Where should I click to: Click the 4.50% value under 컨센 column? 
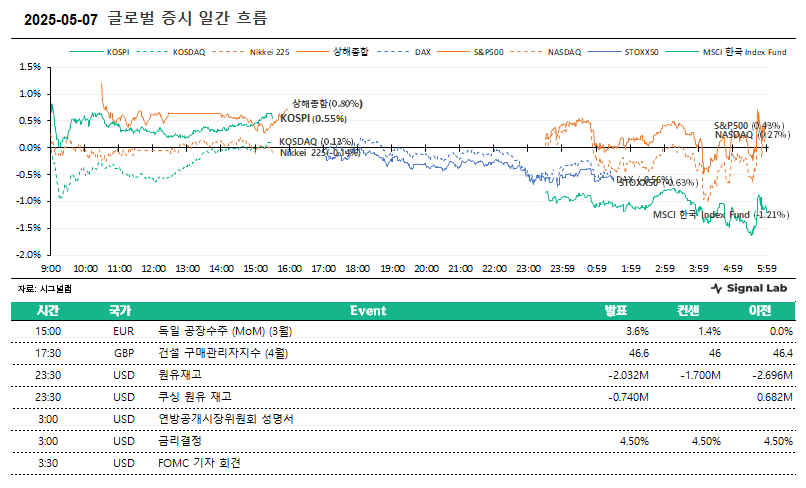pyautogui.click(x=706, y=441)
